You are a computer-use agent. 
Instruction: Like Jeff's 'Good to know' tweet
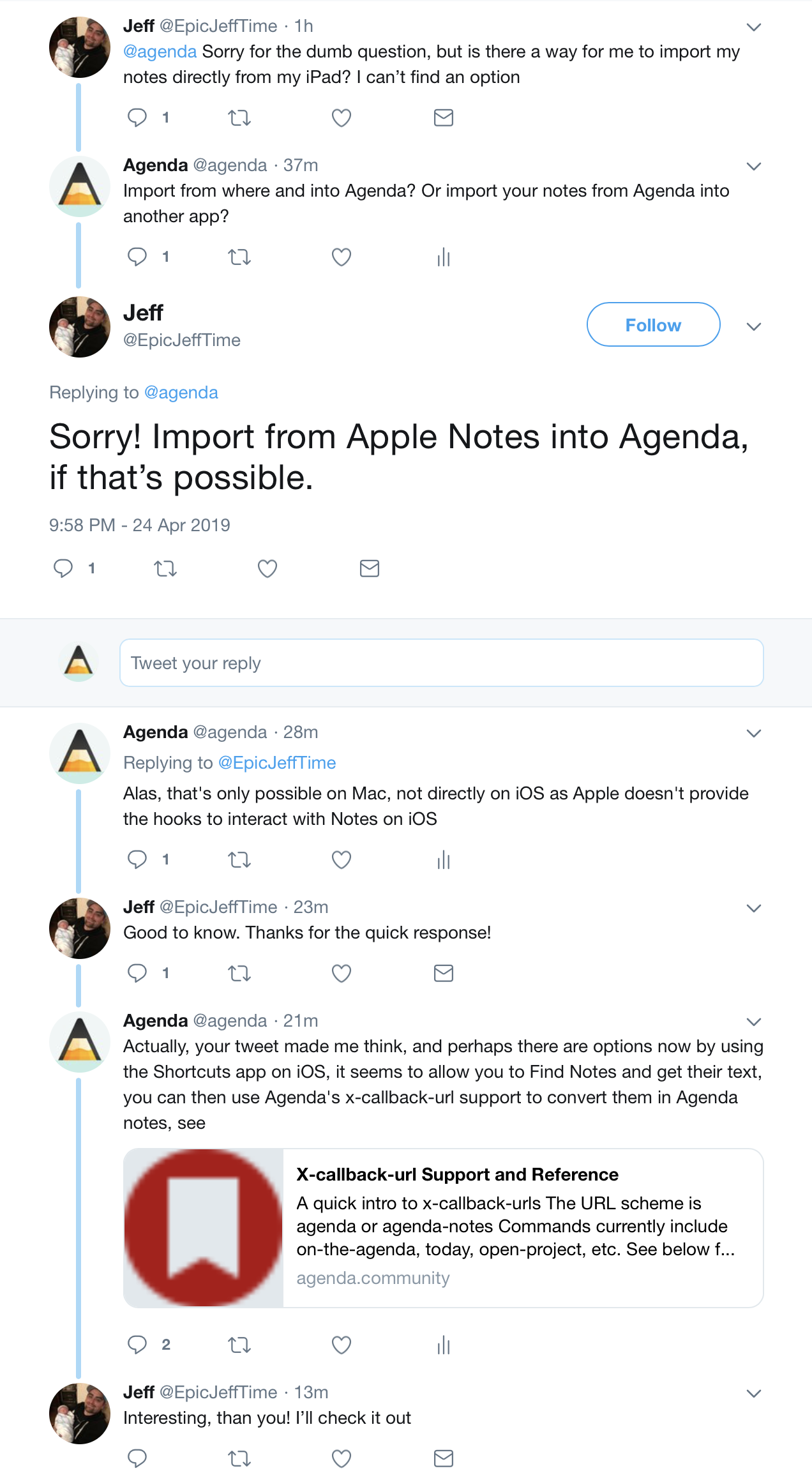tap(342, 973)
